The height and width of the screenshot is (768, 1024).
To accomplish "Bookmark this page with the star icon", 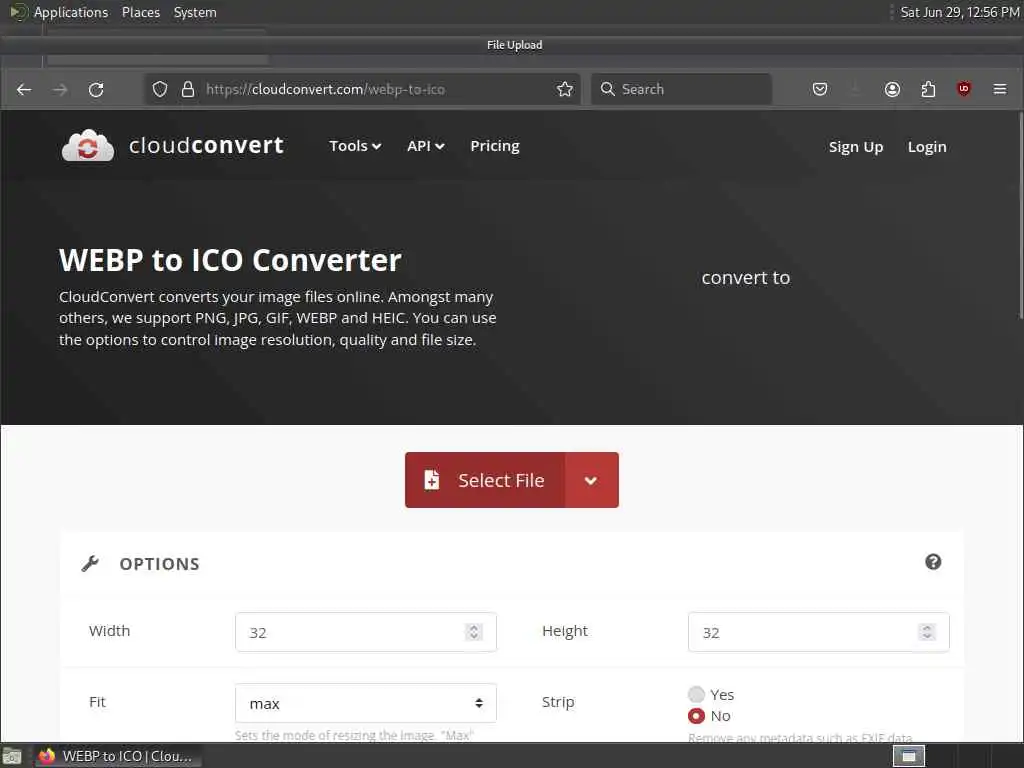I will 565,89.
